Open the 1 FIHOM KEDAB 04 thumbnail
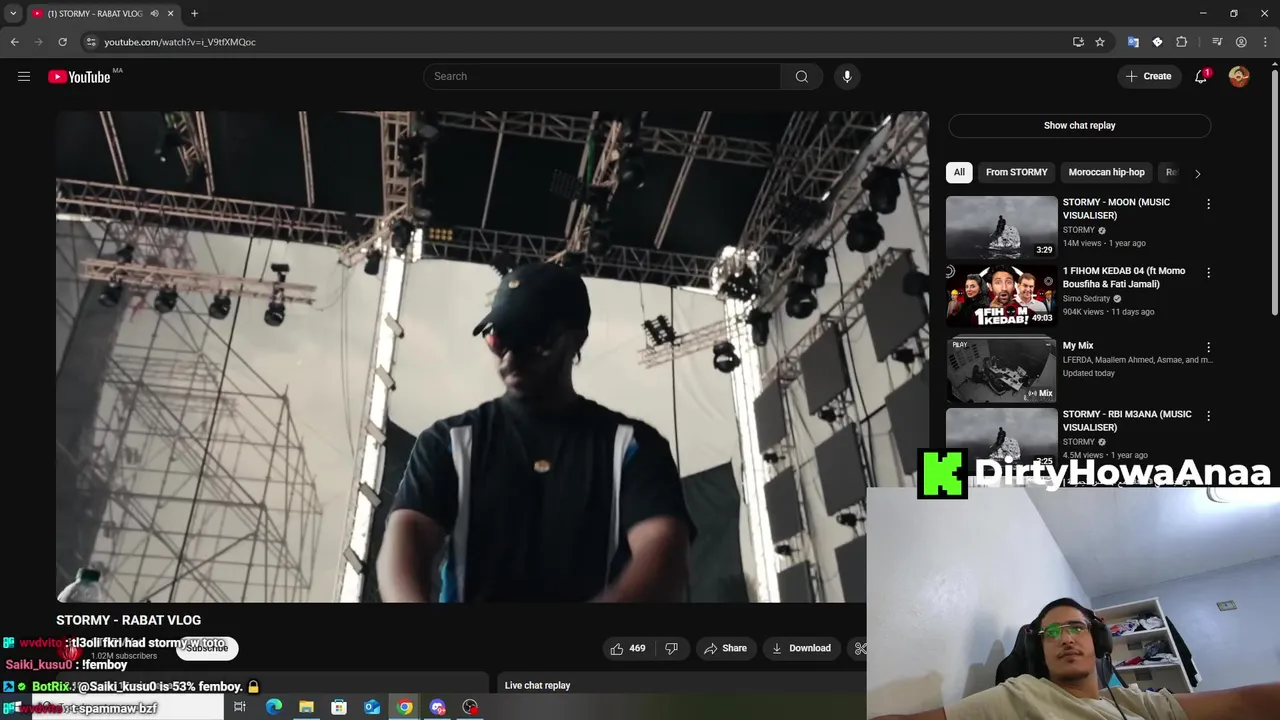 click(1001, 296)
